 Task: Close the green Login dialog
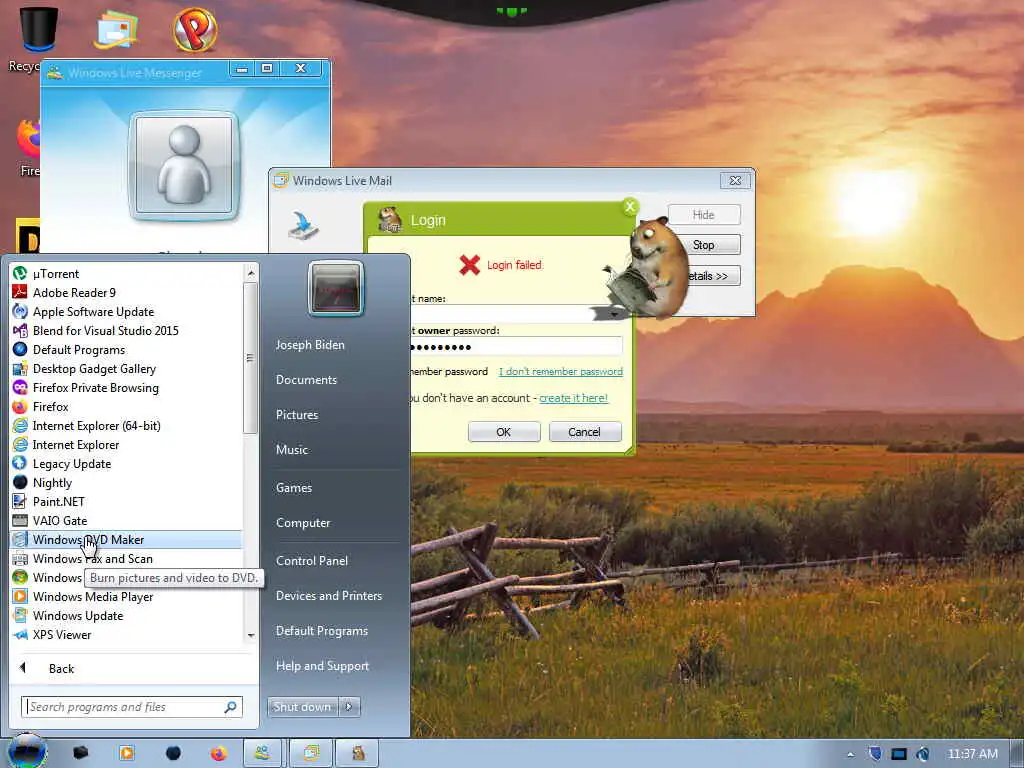630,206
